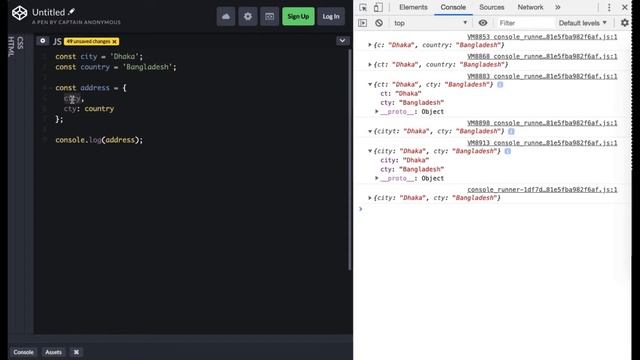This screenshot has width=640, height=360.
Task: Focus the console Filter field
Action: click(525, 23)
